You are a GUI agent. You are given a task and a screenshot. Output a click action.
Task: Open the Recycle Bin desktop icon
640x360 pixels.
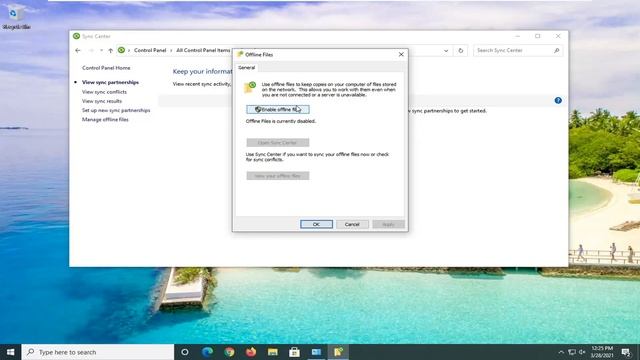(16, 17)
